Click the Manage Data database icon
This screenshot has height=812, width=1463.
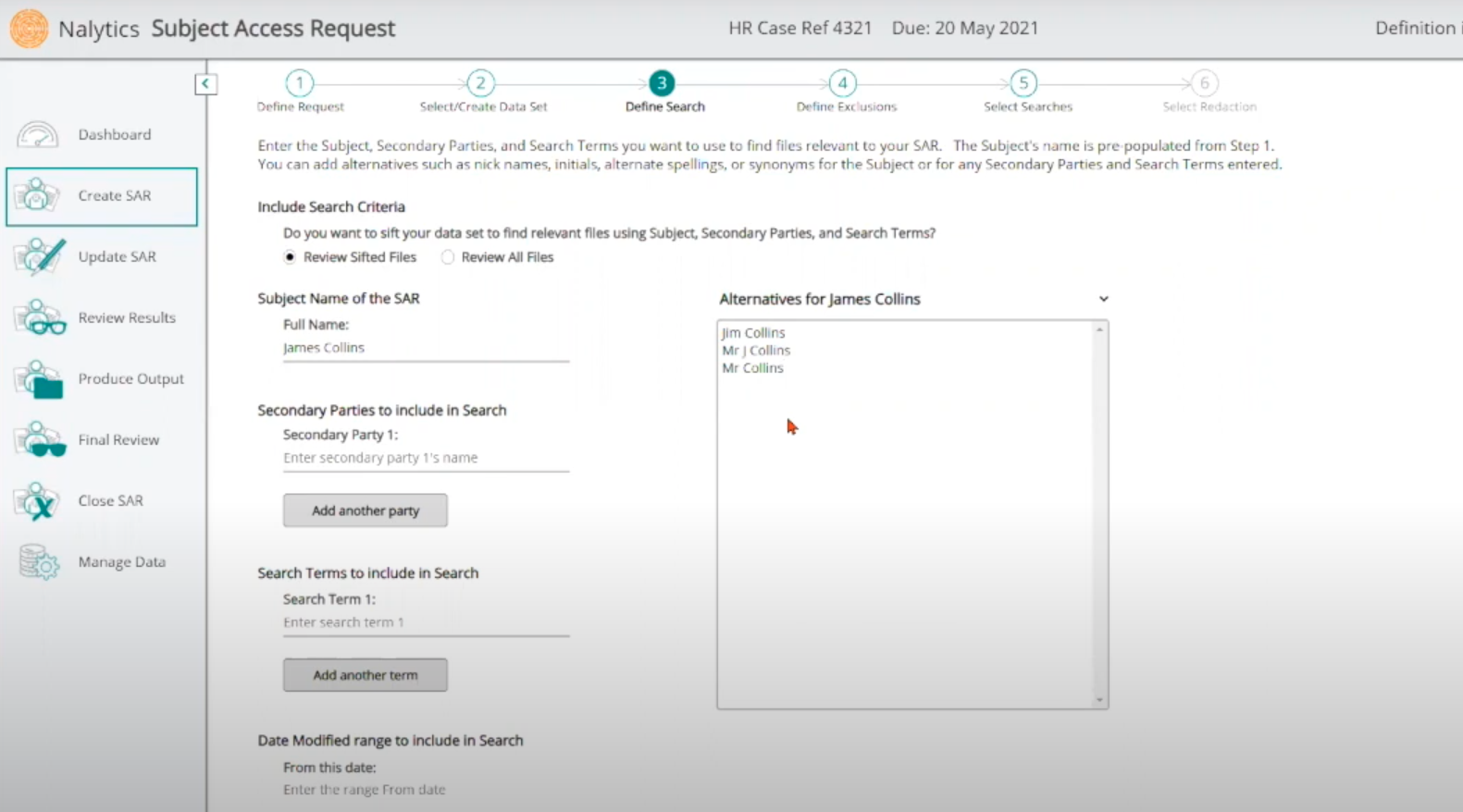[x=39, y=562]
